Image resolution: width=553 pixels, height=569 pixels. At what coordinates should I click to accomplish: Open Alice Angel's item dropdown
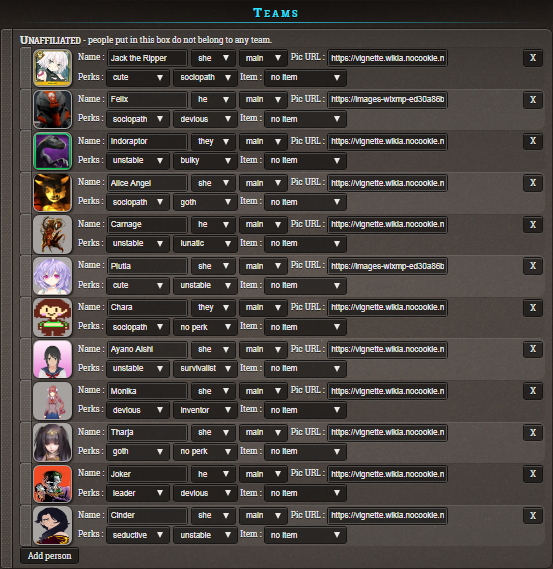point(305,202)
